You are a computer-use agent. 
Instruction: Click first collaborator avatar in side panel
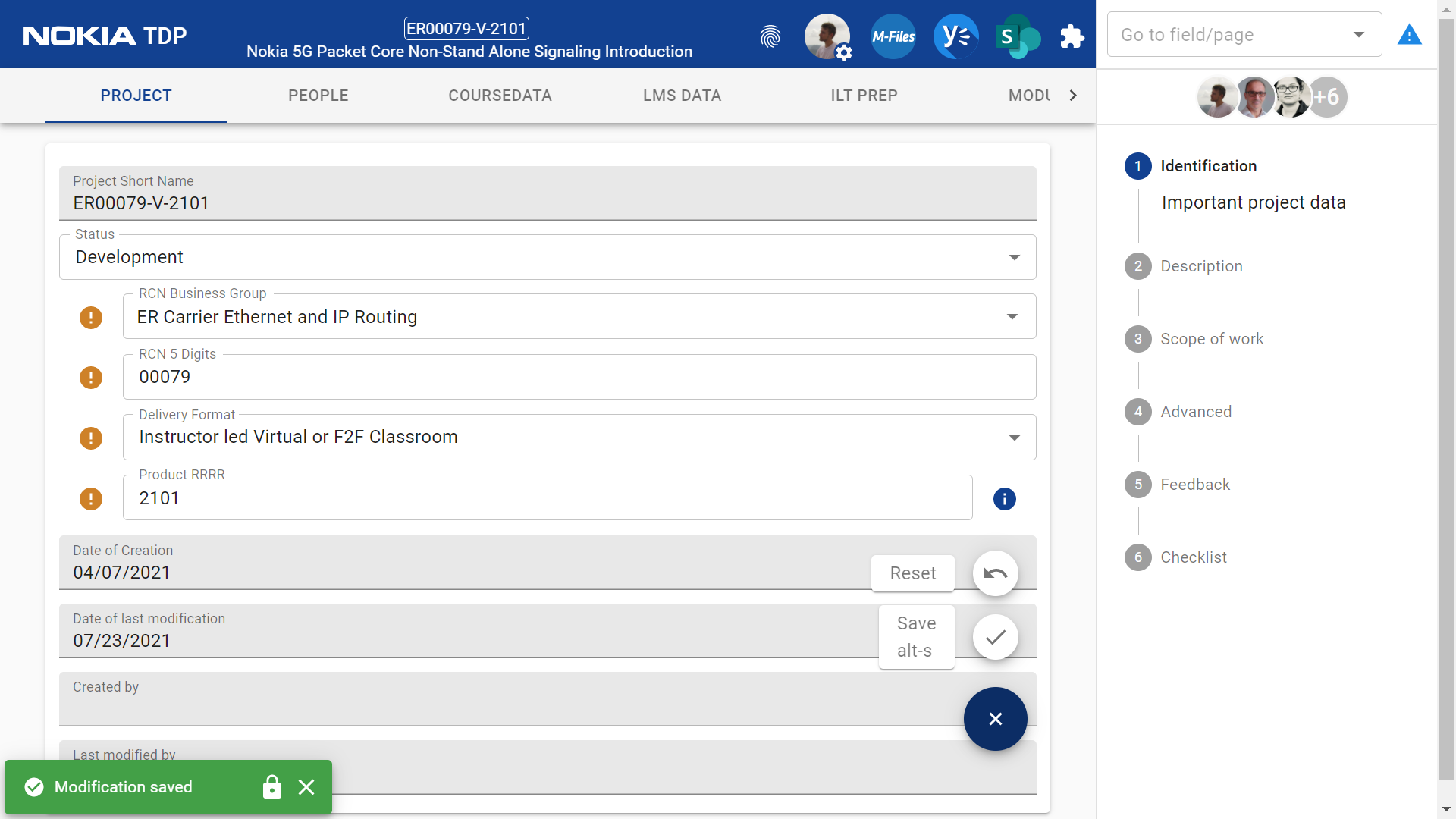[1216, 97]
